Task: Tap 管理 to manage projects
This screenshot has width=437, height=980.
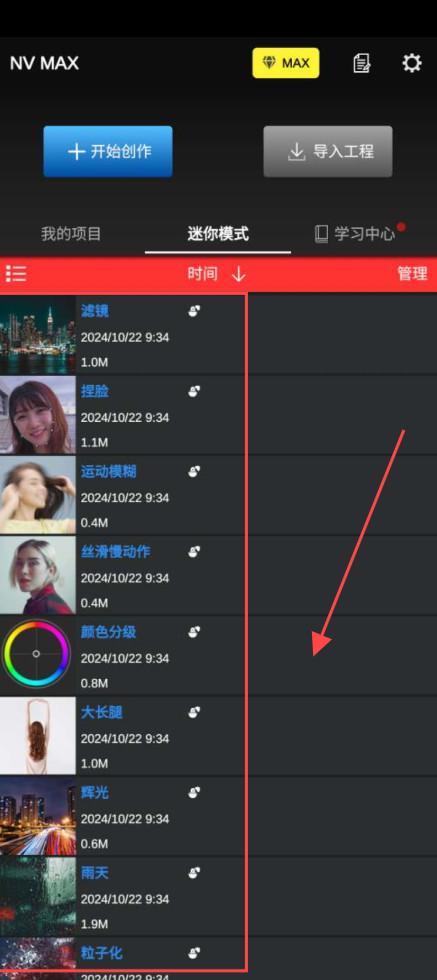Action: pyautogui.click(x=413, y=274)
